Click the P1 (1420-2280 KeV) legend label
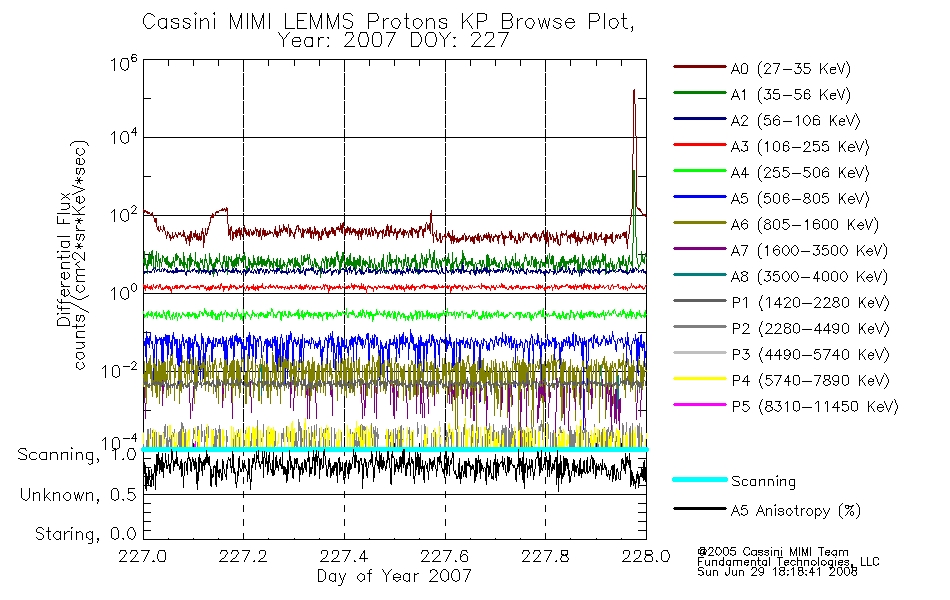Viewport: 950px width, 600px height. [810, 303]
